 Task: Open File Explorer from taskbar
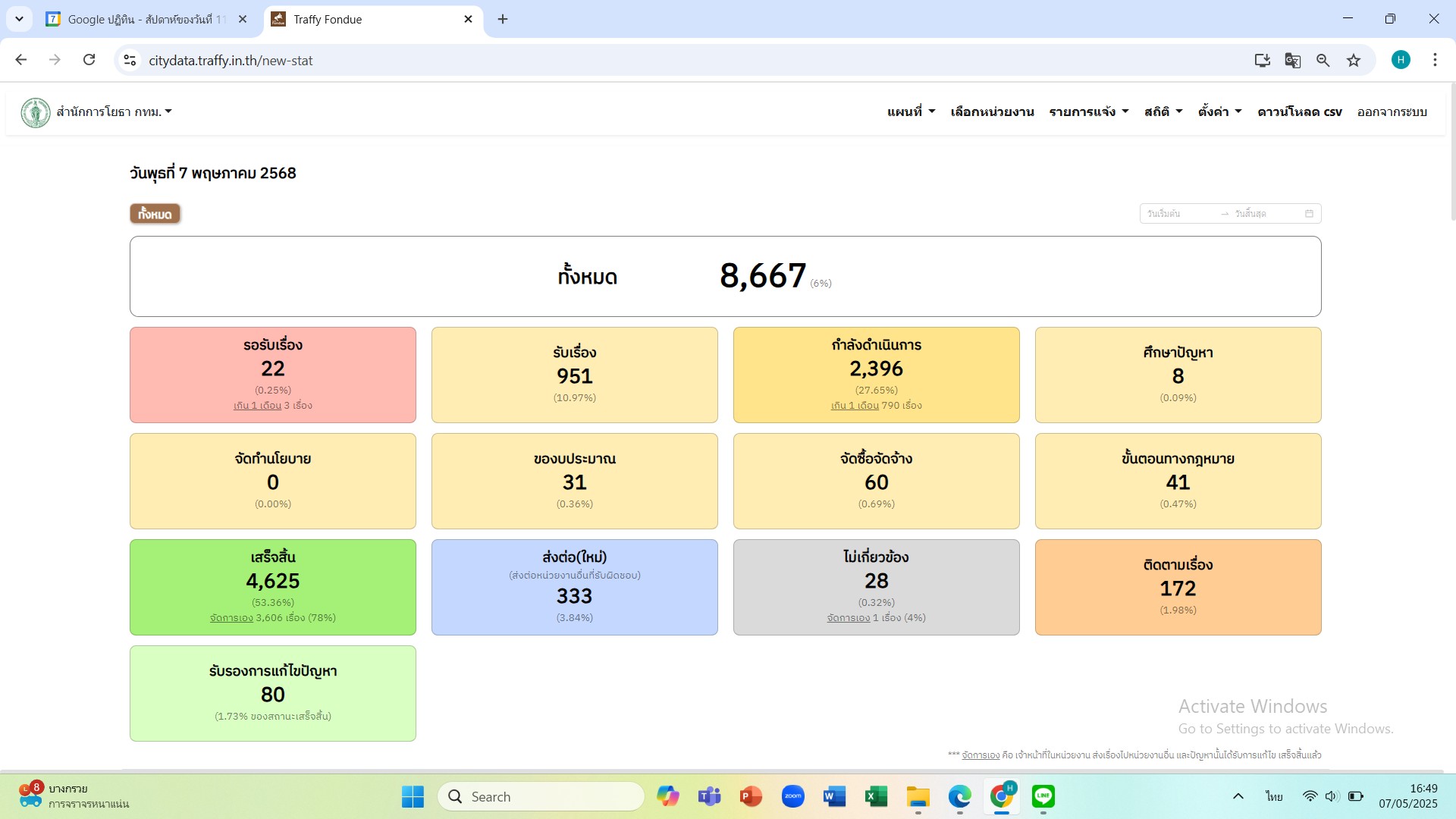[x=918, y=796]
